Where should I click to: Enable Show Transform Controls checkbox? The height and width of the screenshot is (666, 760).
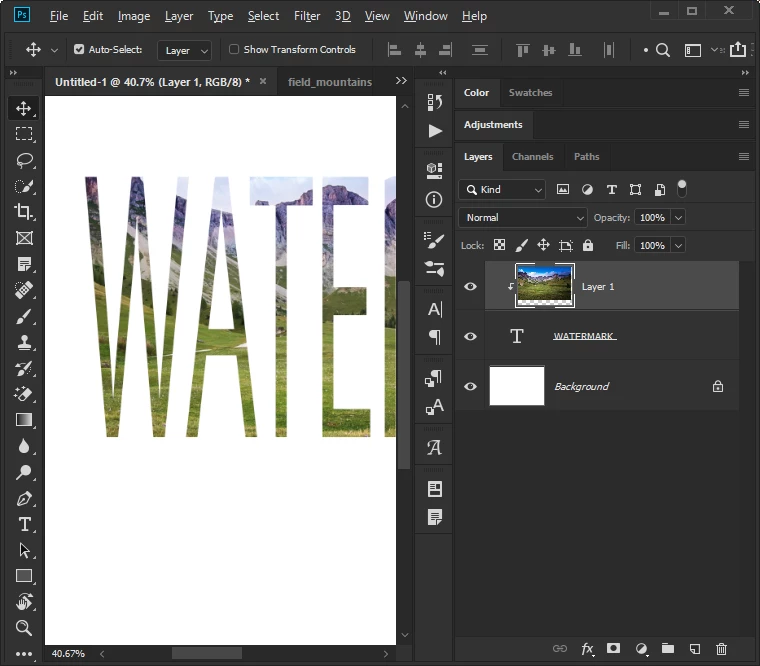click(x=234, y=49)
